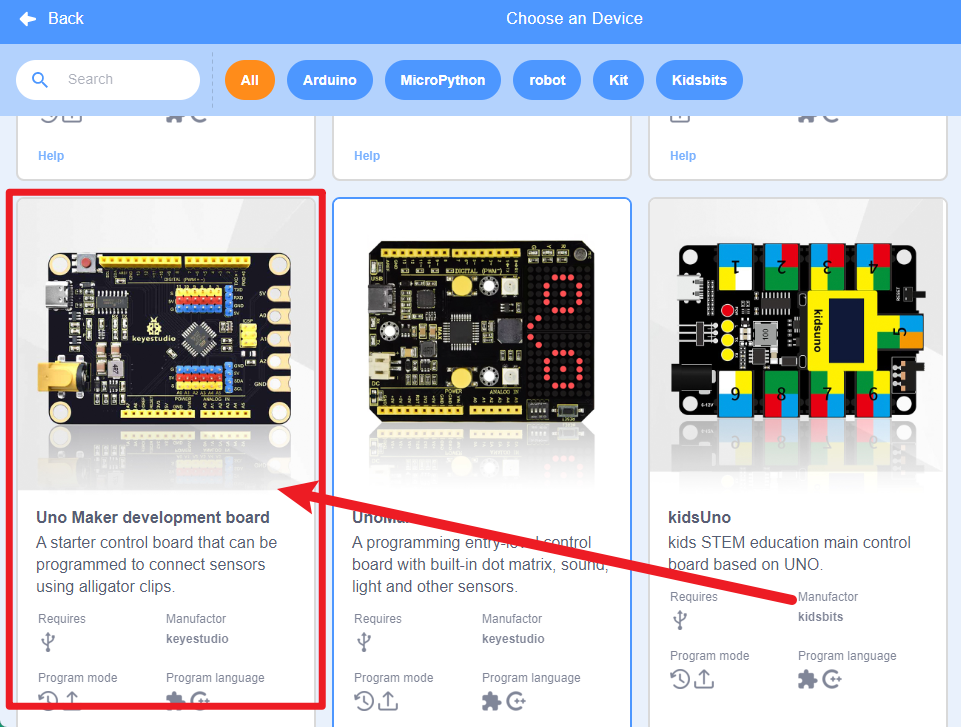The width and height of the screenshot is (961, 727).
Task: Click upload mode icon on dot matrix card
Action: pos(388,701)
